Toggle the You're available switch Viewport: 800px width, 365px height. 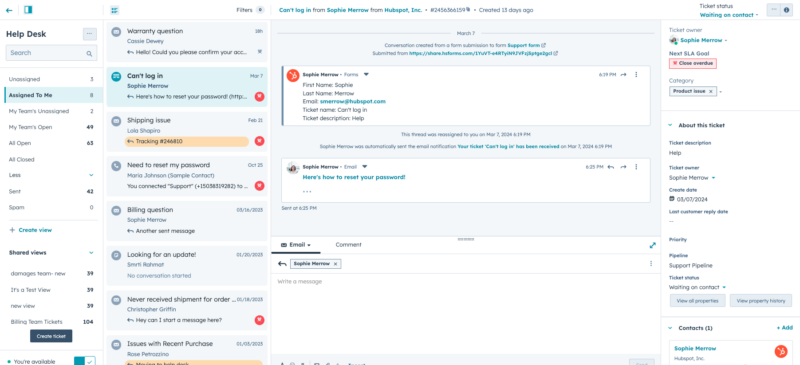[85, 361]
